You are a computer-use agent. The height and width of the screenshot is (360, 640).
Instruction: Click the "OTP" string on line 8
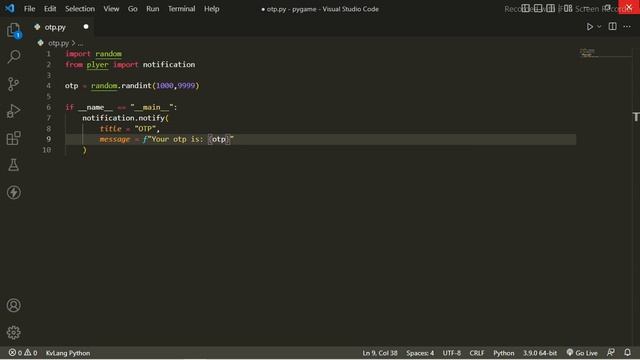click(x=145, y=129)
